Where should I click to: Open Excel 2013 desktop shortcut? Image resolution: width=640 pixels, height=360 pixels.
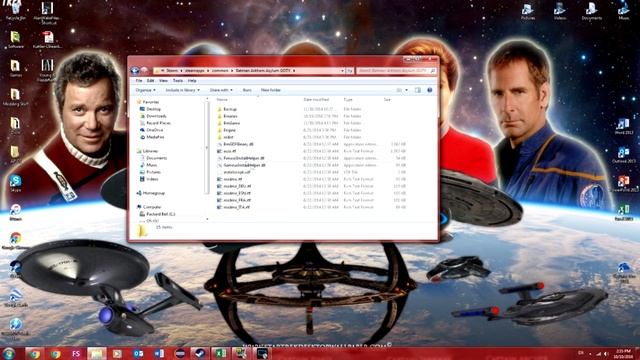(x=623, y=213)
